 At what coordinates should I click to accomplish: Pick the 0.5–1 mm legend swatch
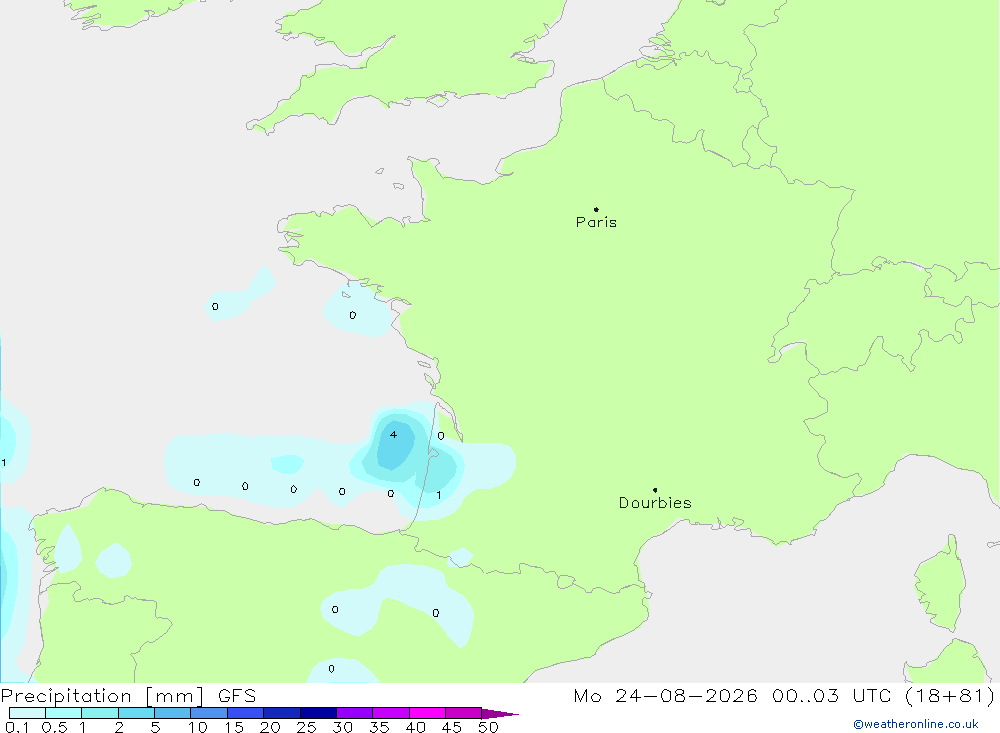pyautogui.click(x=64, y=713)
